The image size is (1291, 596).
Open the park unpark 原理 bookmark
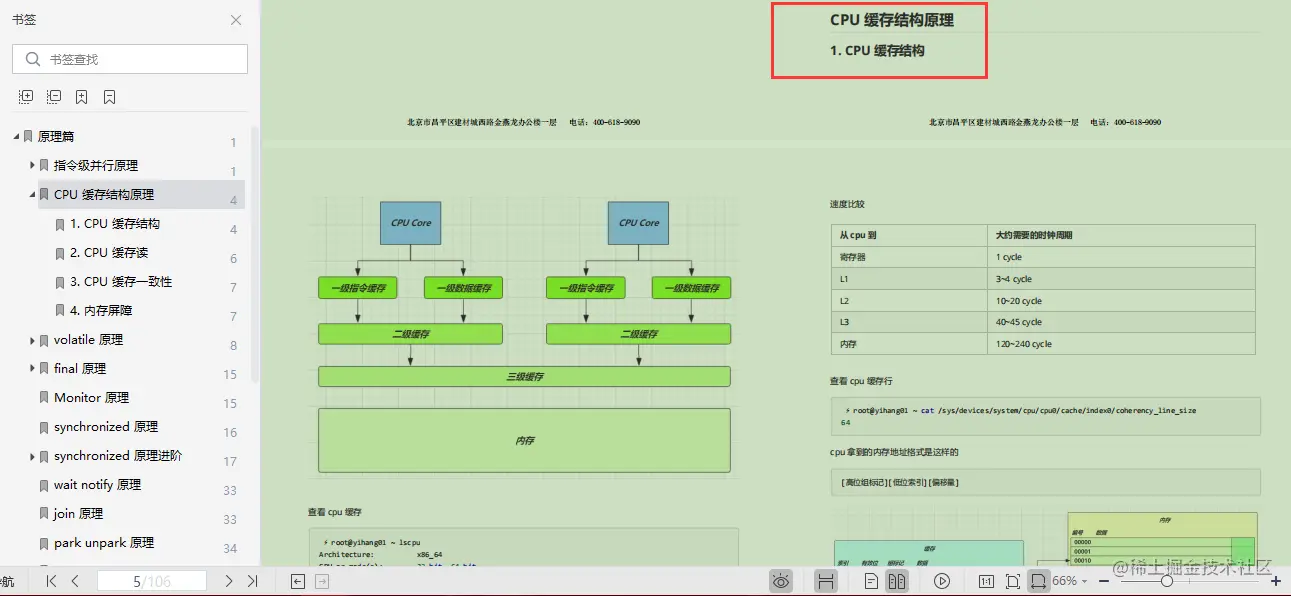point(104,543)
